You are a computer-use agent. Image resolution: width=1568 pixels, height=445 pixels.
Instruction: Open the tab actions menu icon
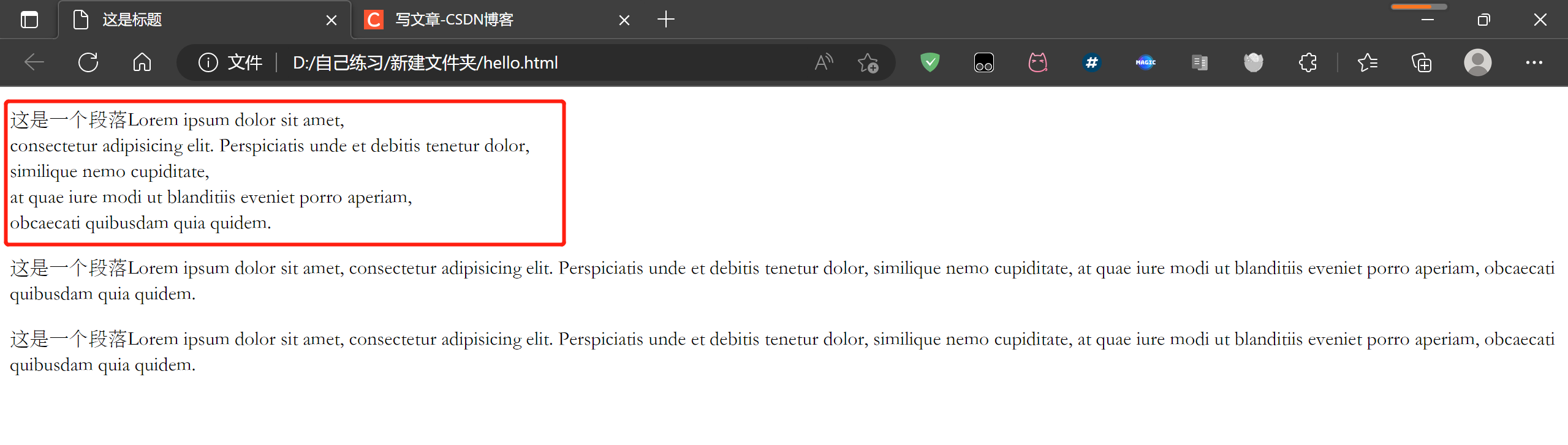29,20
